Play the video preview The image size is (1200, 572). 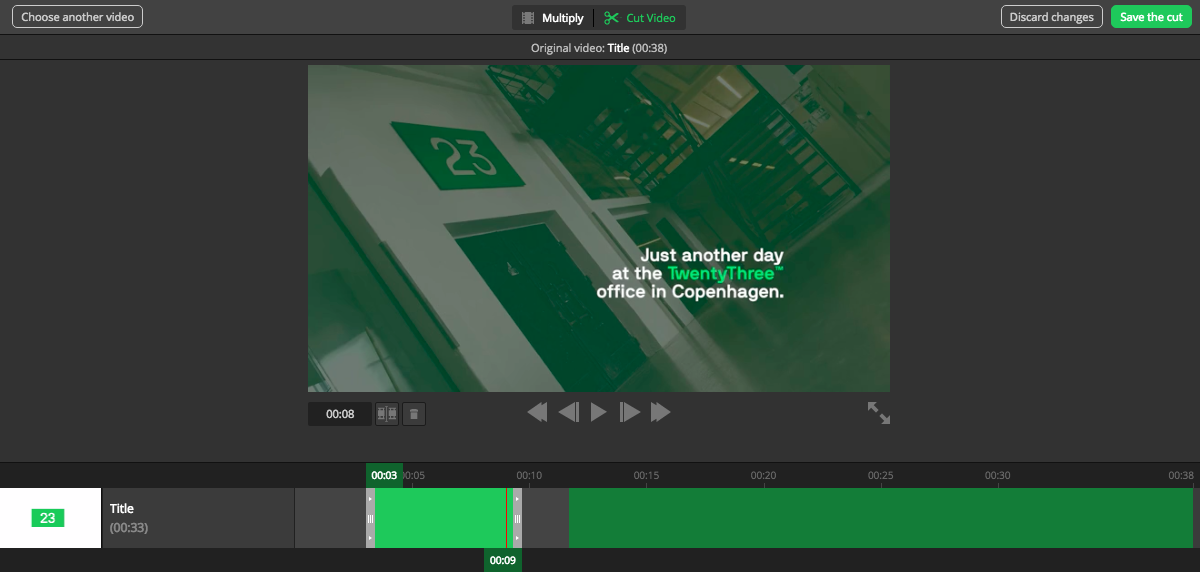pos(599,412)
